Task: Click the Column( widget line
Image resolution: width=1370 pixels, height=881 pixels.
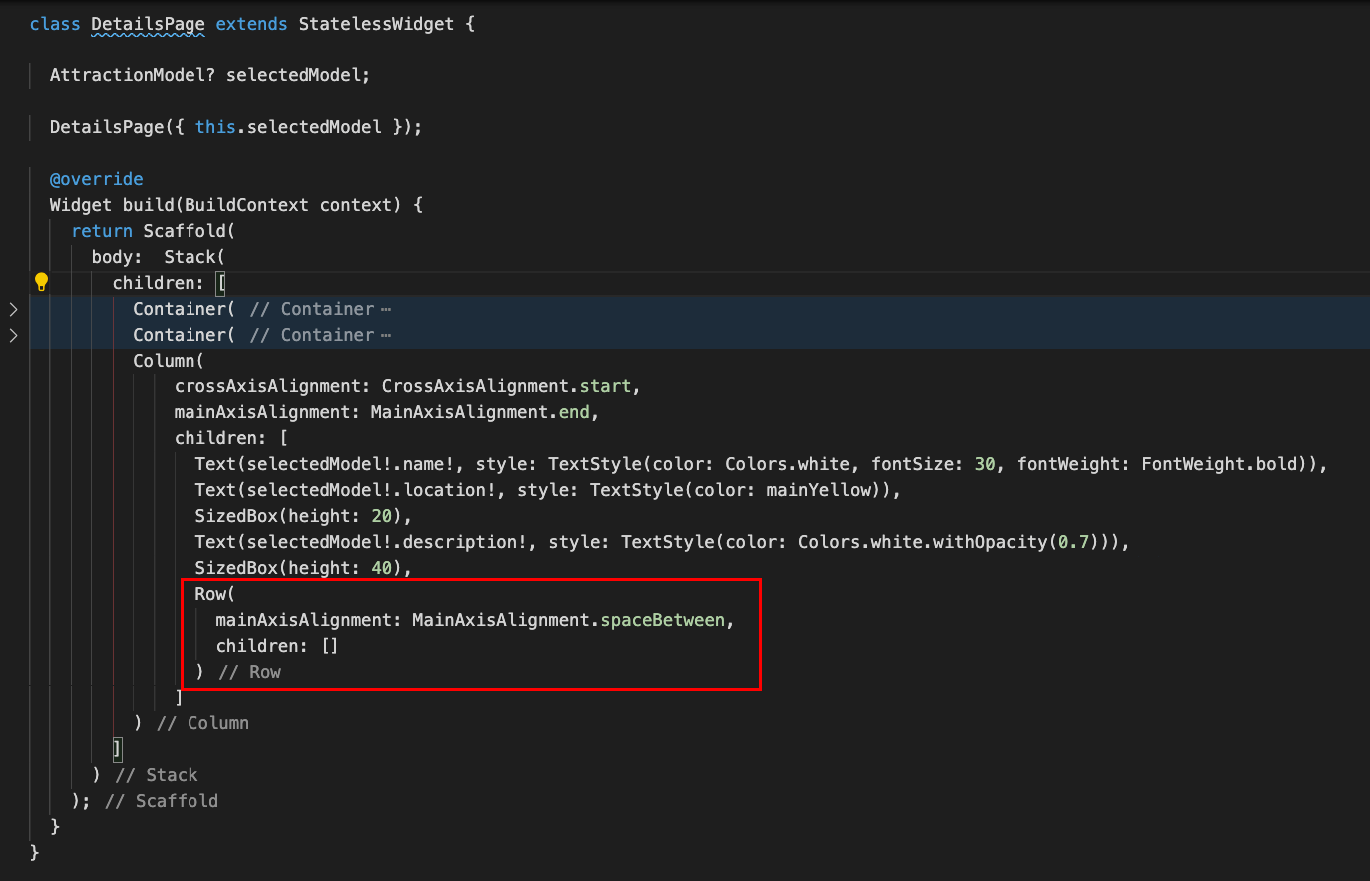Action: click(x=169, y=361)
